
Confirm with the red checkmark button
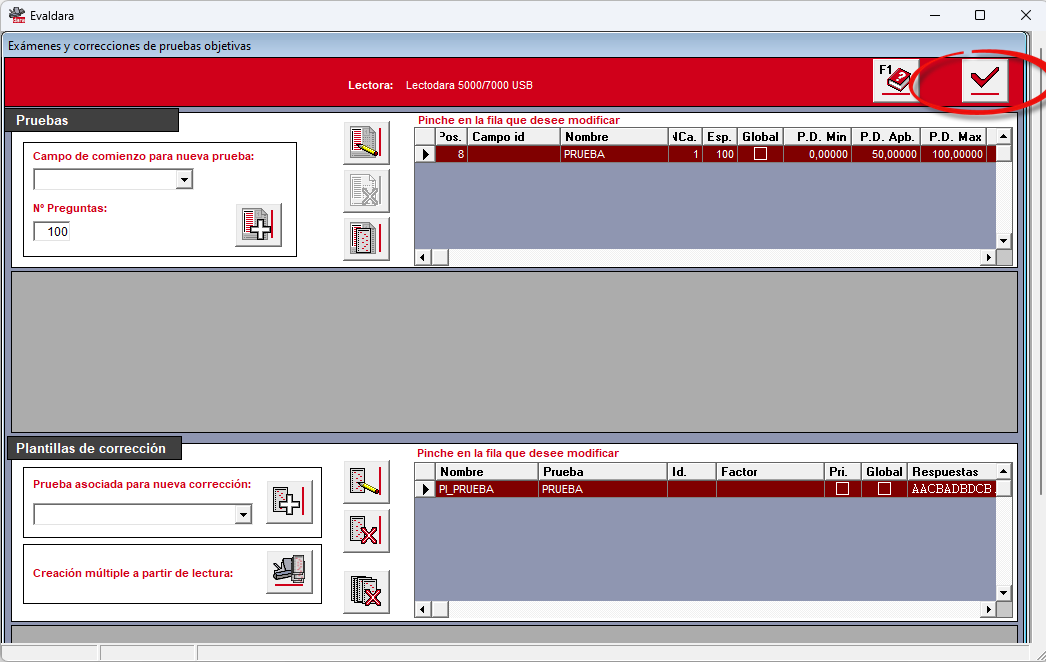984,81
